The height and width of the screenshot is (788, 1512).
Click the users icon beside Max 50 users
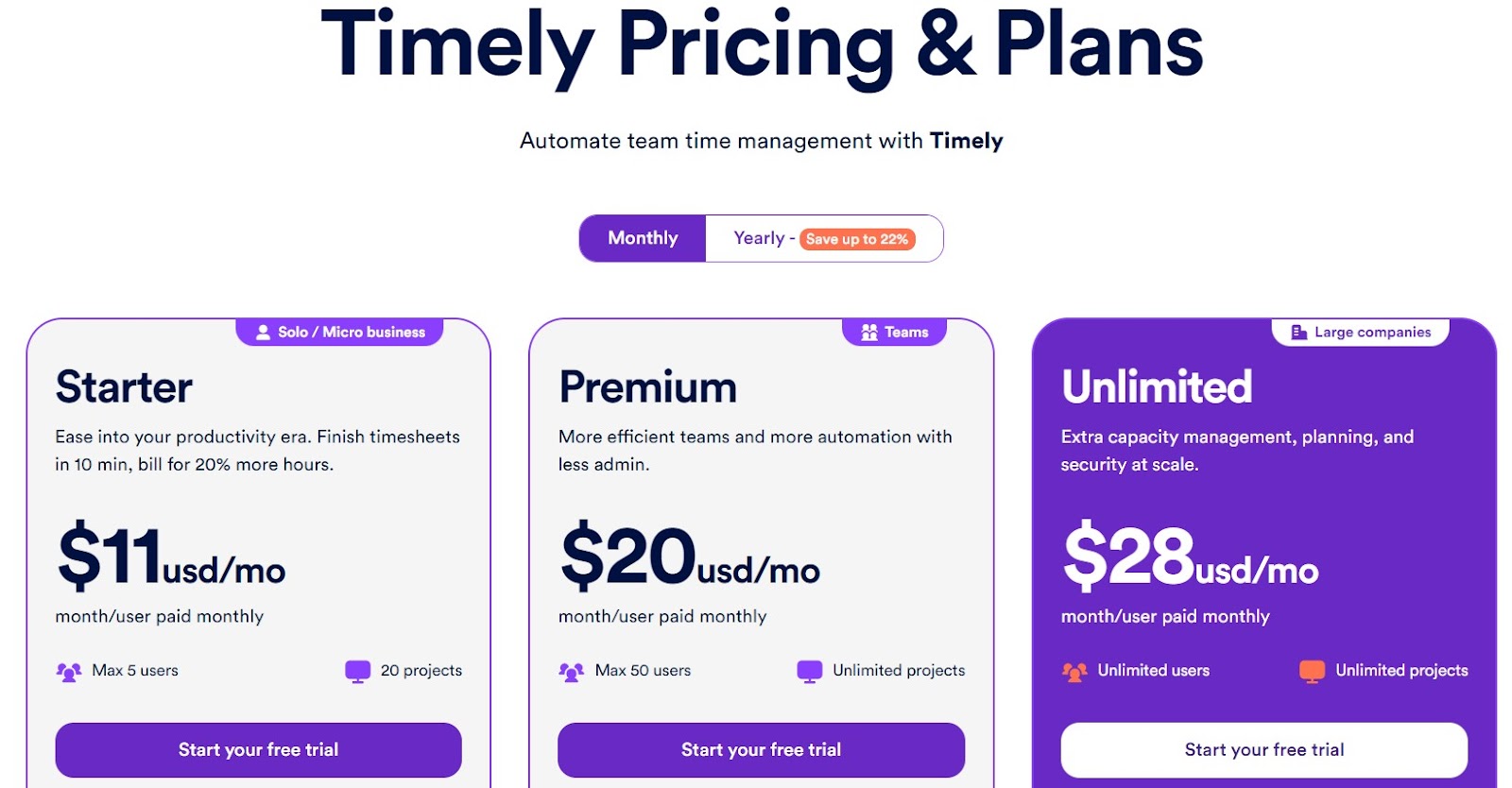click(x=570, y=671)
